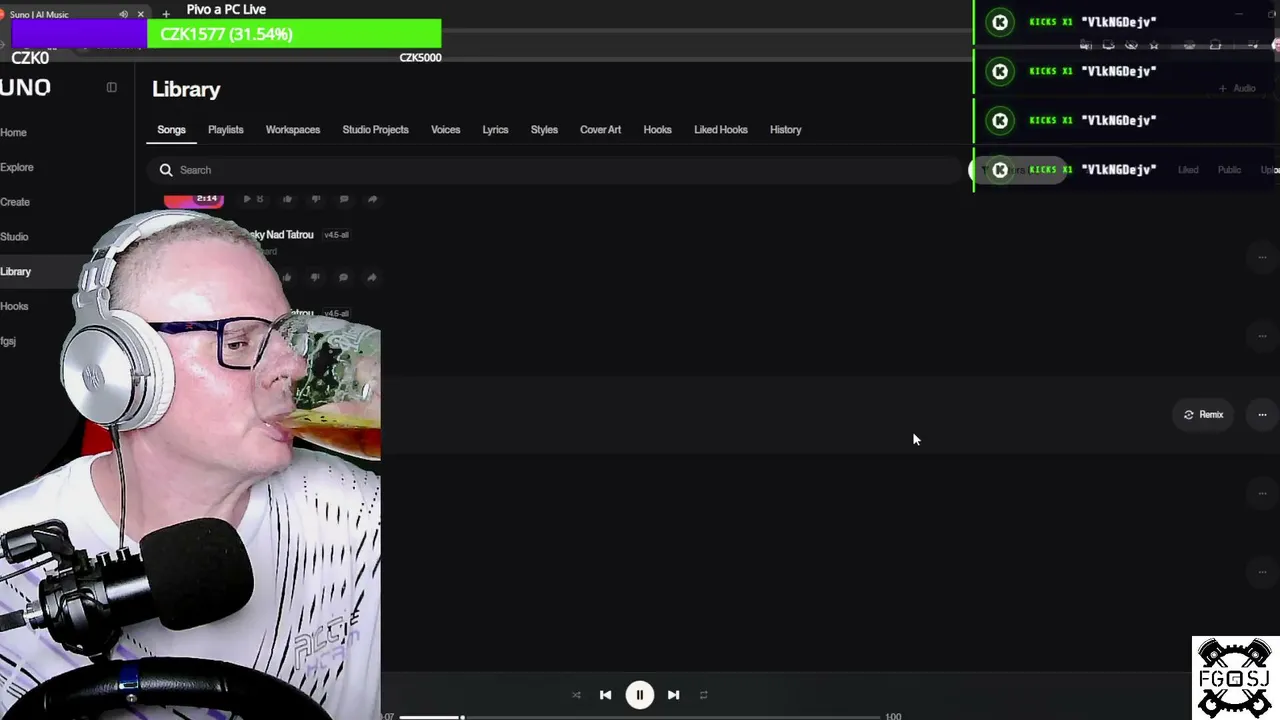Open the Studio Projects tab

tap(376, 130)
